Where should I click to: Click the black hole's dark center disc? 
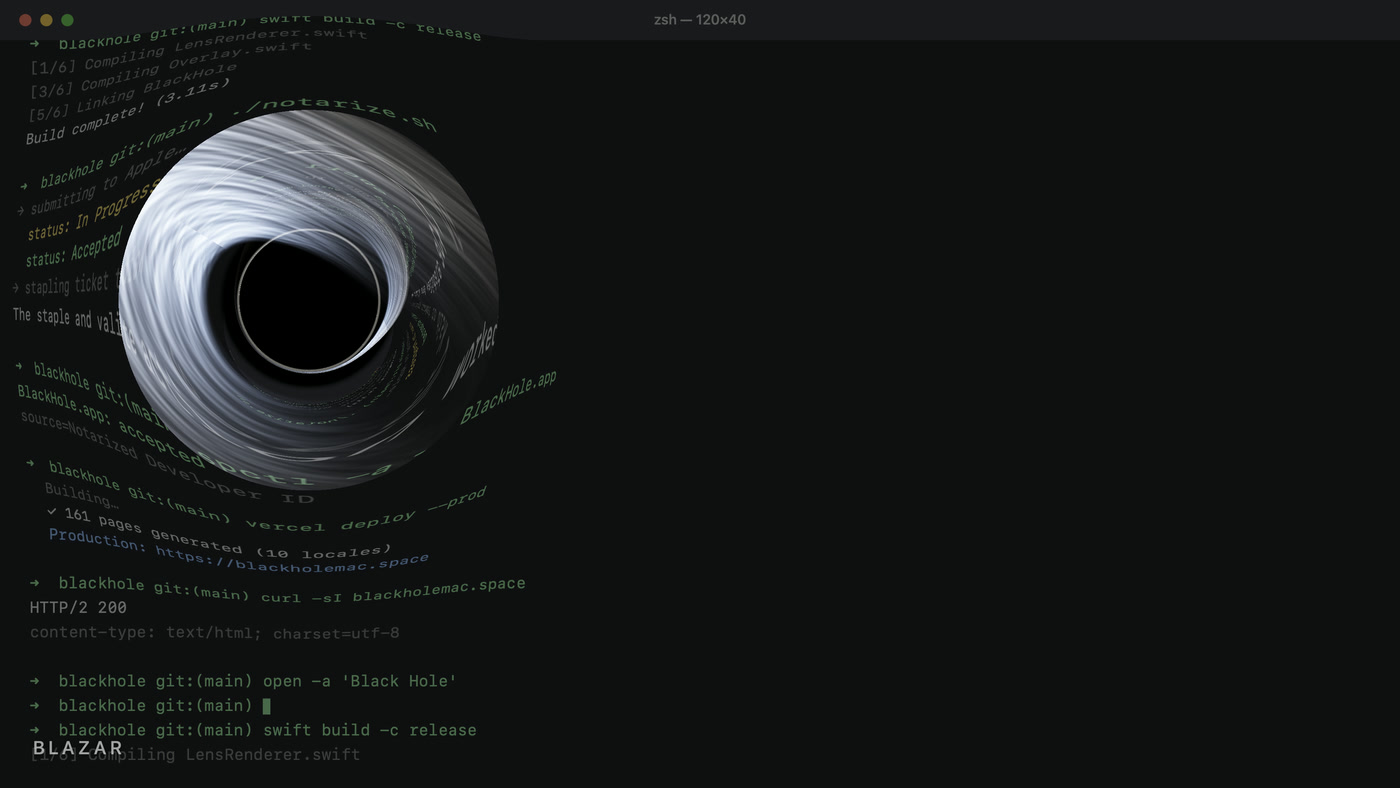tap(308, 299)
